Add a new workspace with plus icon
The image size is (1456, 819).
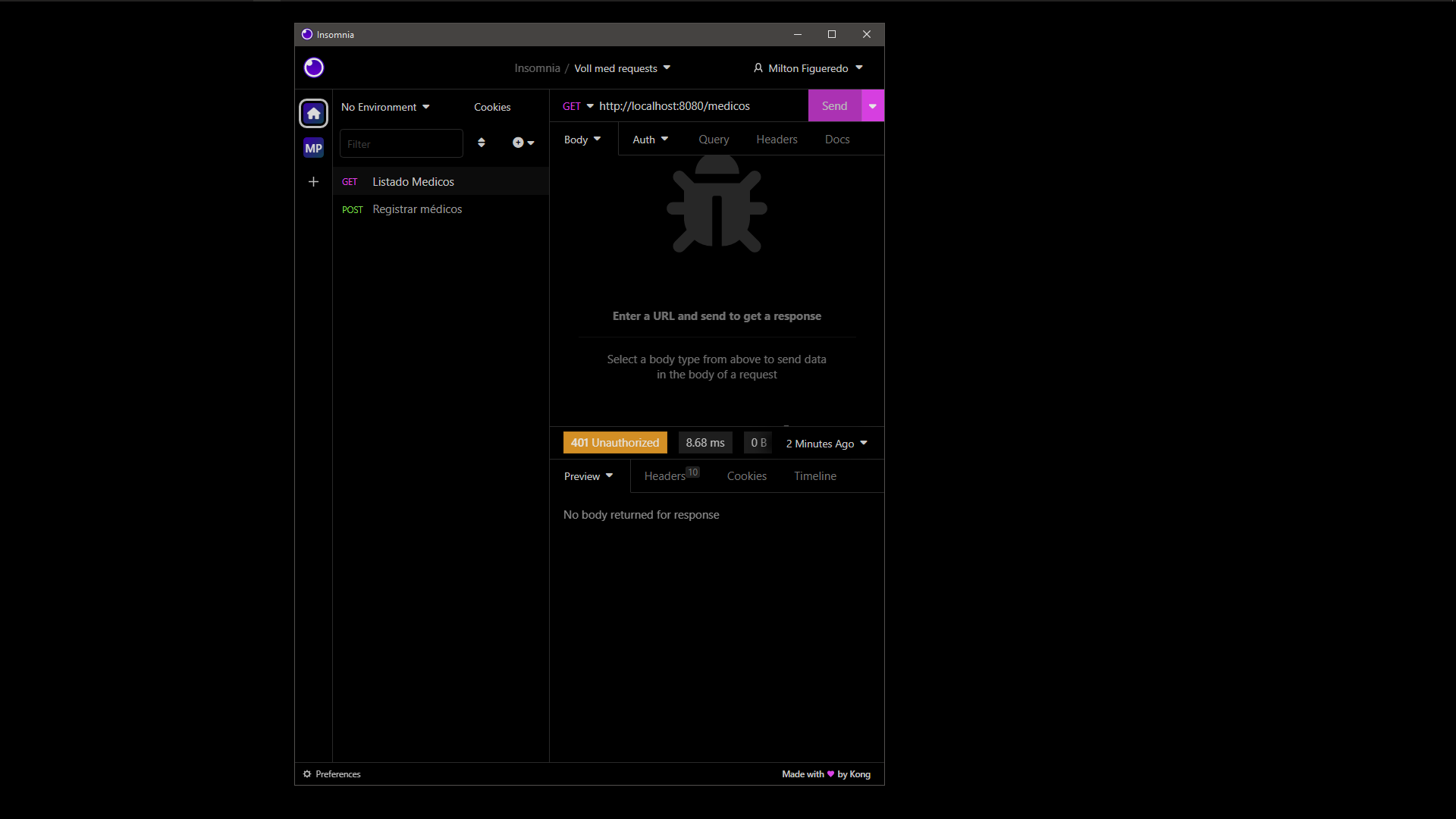tap(313, 181)
